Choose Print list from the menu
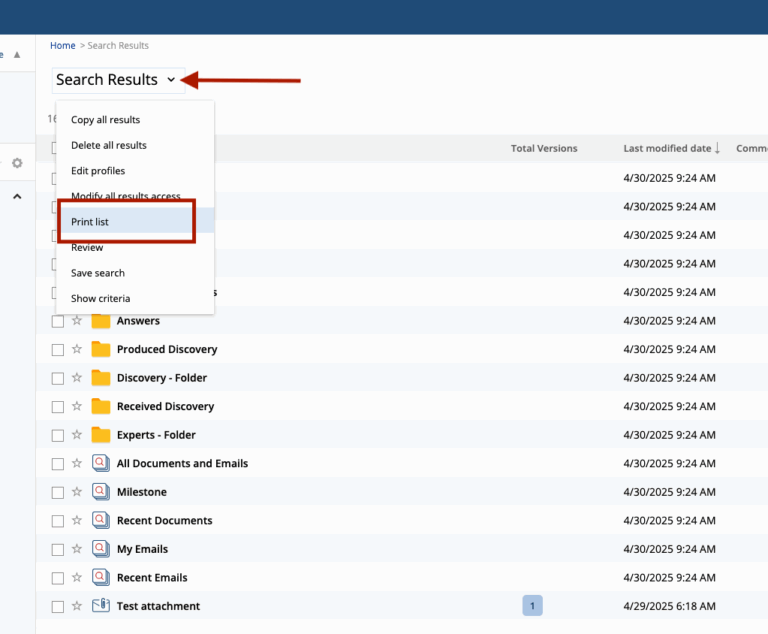Viewport: 768px width, 634px height. pyautogui.click(x=90, y=222)
